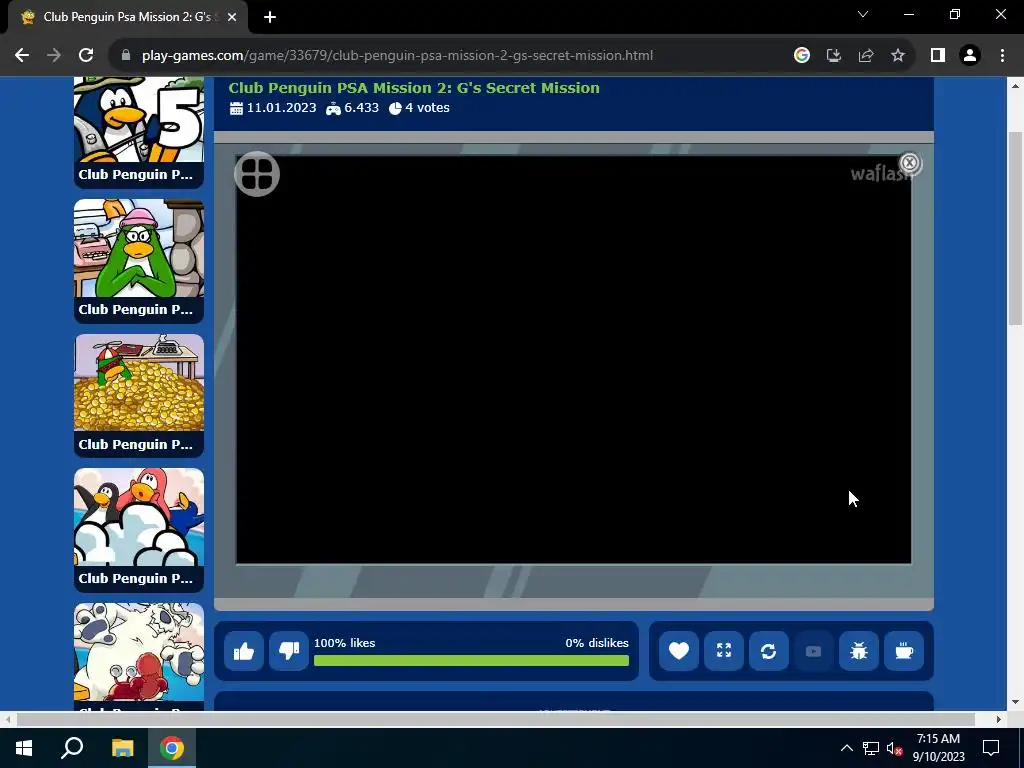The height and width of the screenshot is (768, 1024).
Task: Click the game title 'Club Penguin PSA Mission 2'
Action: (x=414, y=88)
